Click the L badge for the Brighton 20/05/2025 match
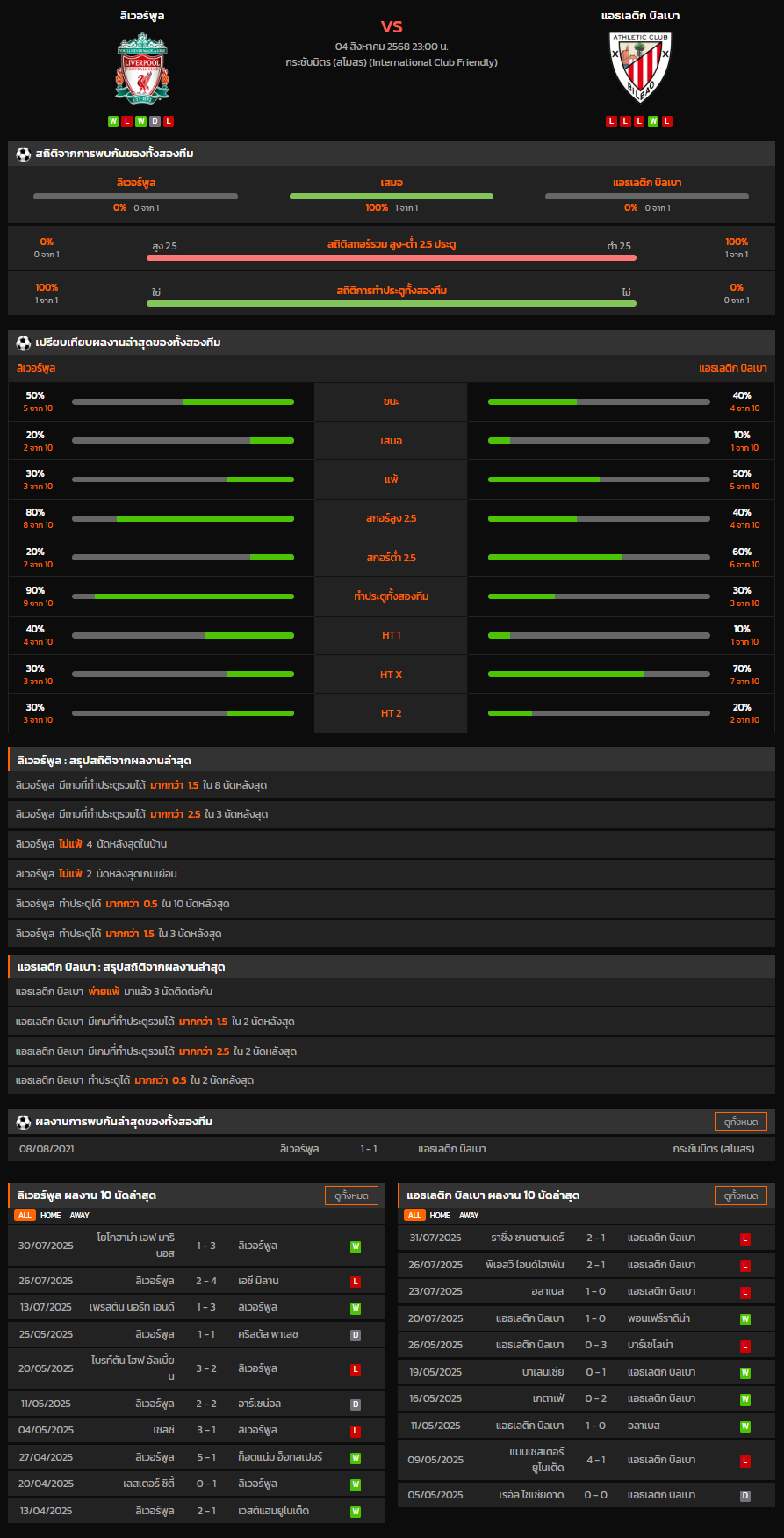784x1538 pixels. click(x=356, y=1369)
